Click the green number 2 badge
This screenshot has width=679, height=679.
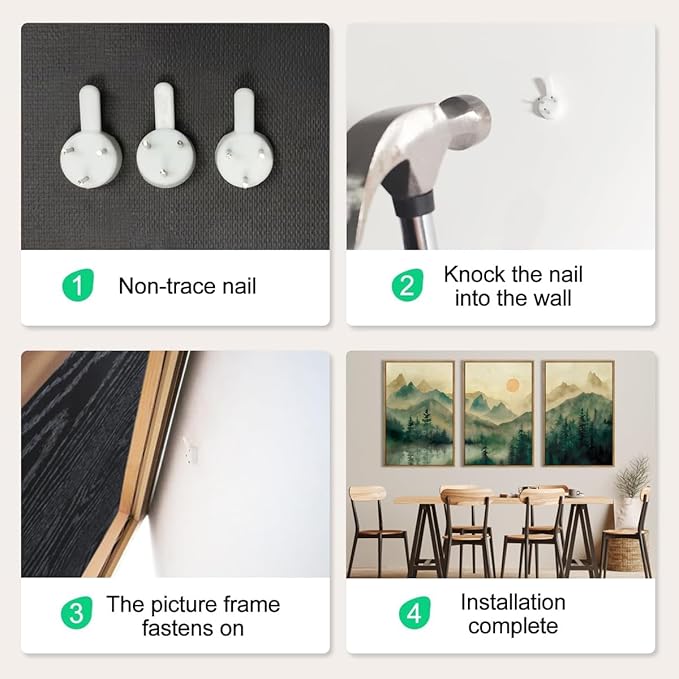point(407,285)
